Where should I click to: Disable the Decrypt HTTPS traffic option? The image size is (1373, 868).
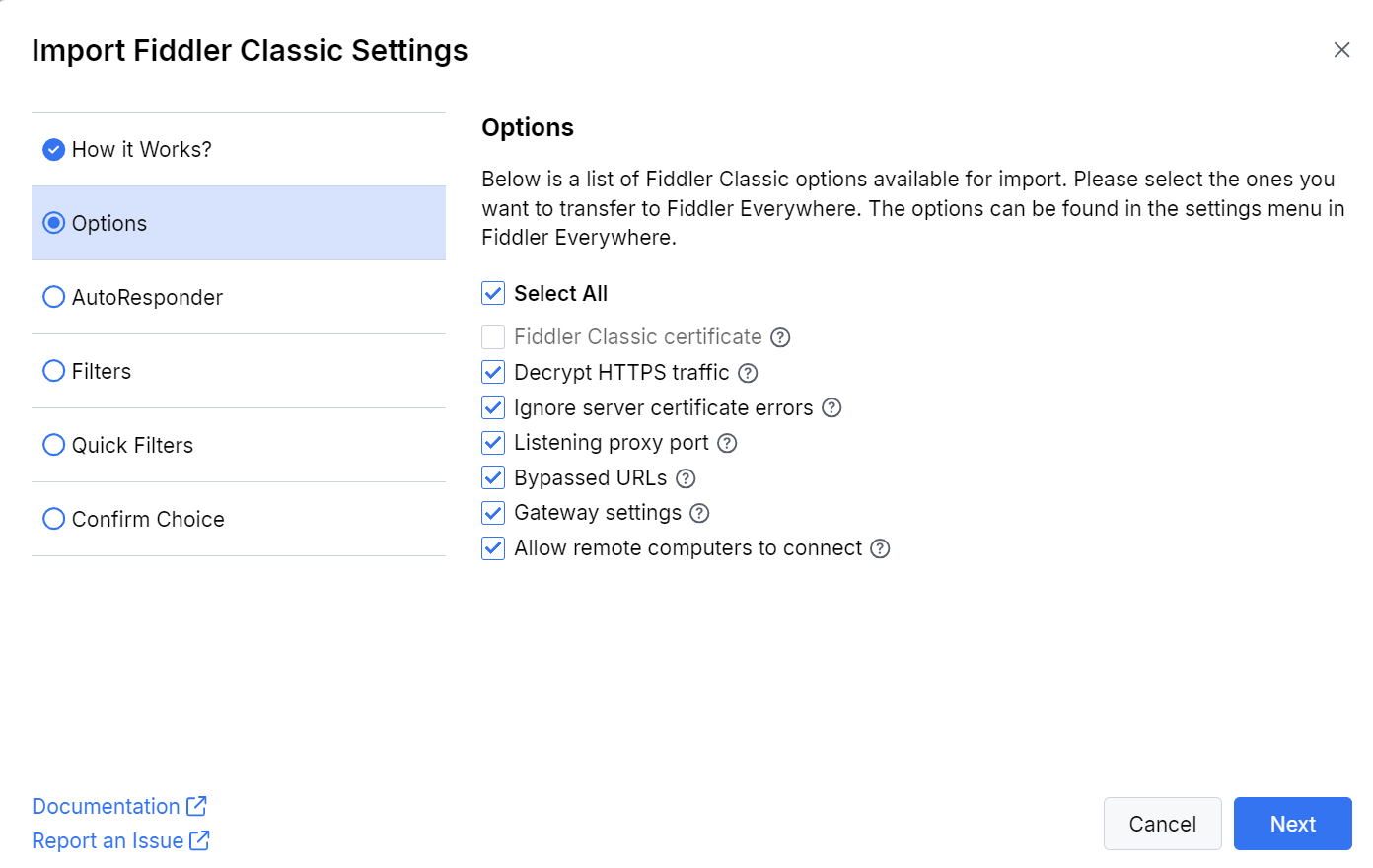point(492,372)
